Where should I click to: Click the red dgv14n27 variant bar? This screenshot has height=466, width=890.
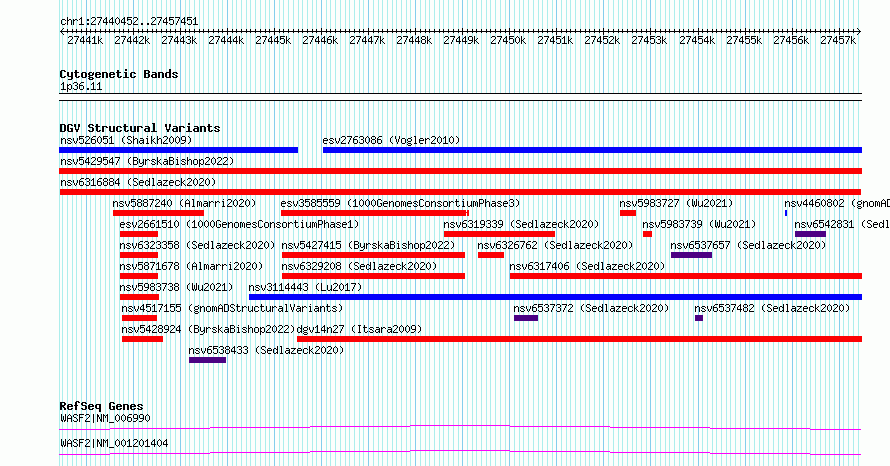(580, 339)
